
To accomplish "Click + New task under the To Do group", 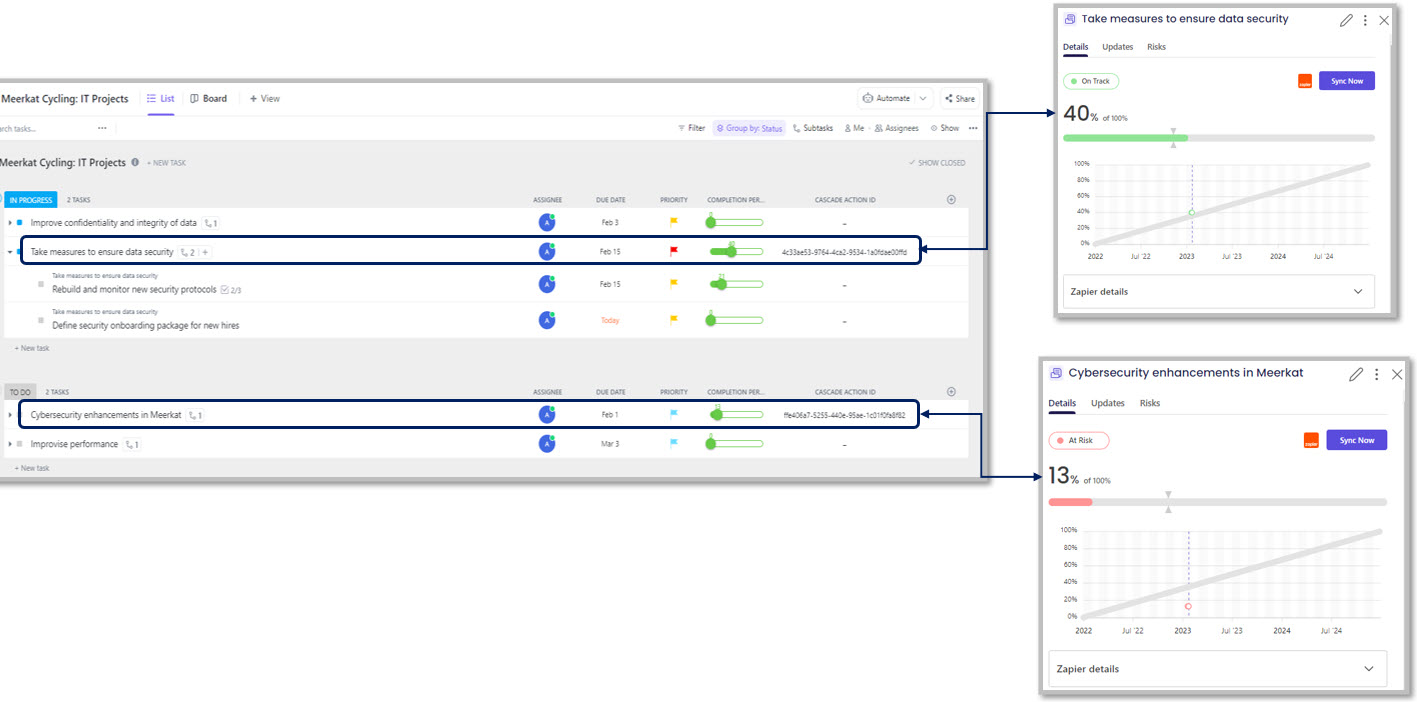I will (x=32, y=468).
